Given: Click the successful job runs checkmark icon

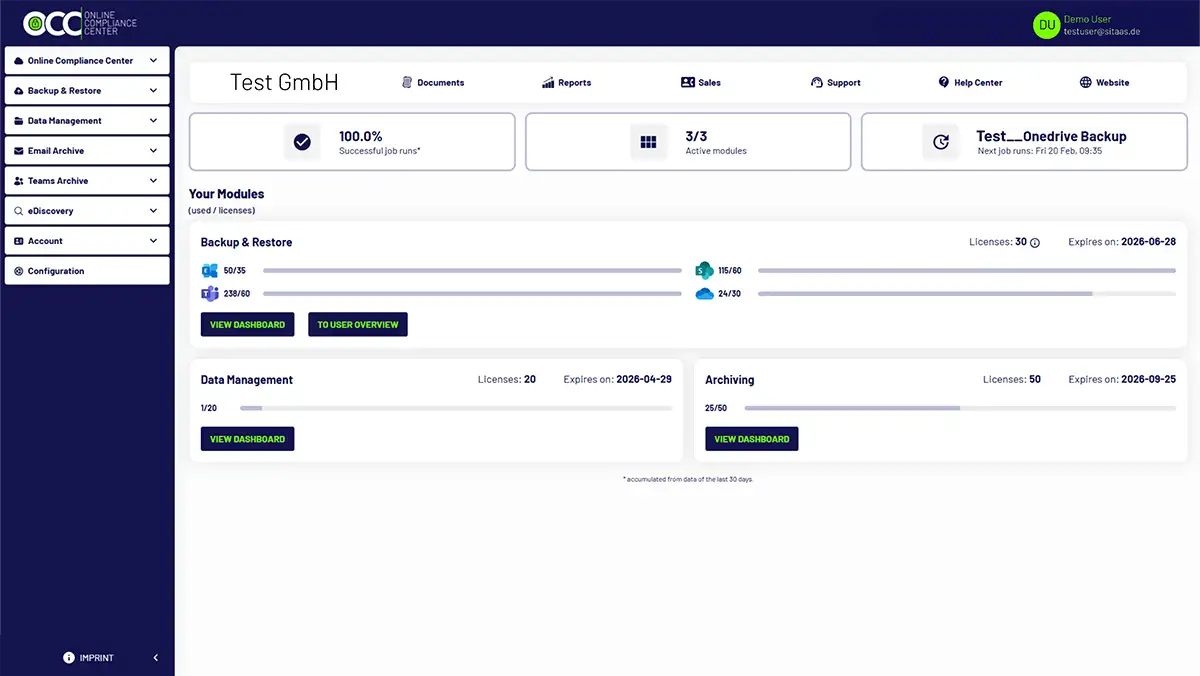Looking at the screenshot, I should click(302, 142).
